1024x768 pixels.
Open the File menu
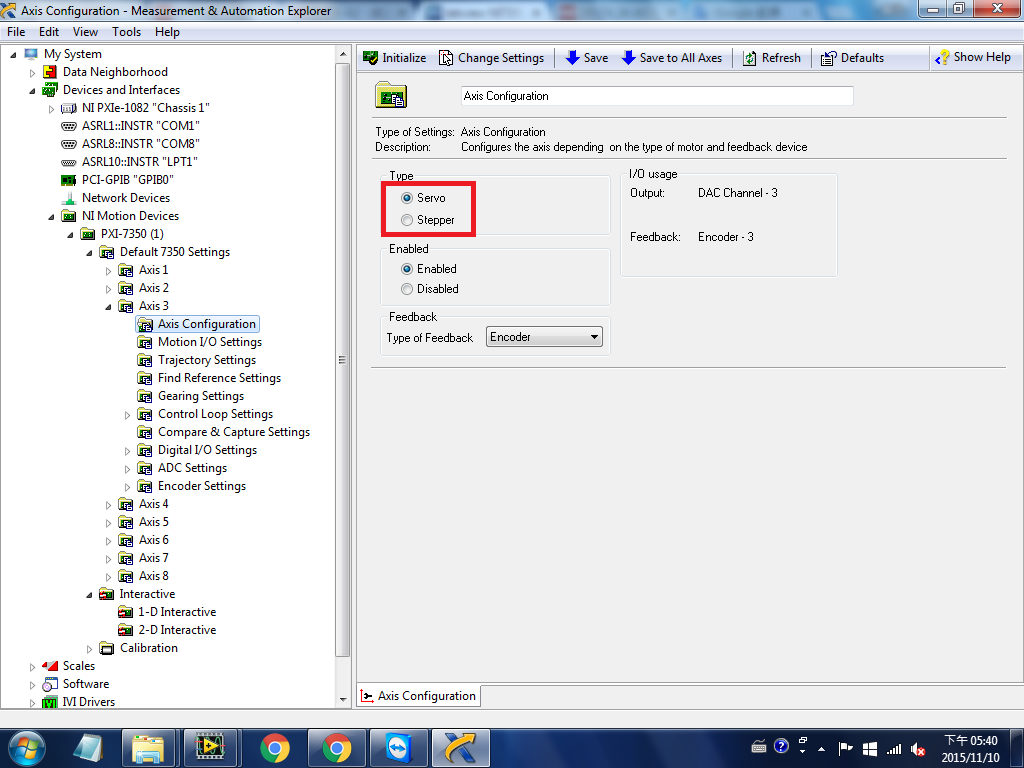point(16,32)
